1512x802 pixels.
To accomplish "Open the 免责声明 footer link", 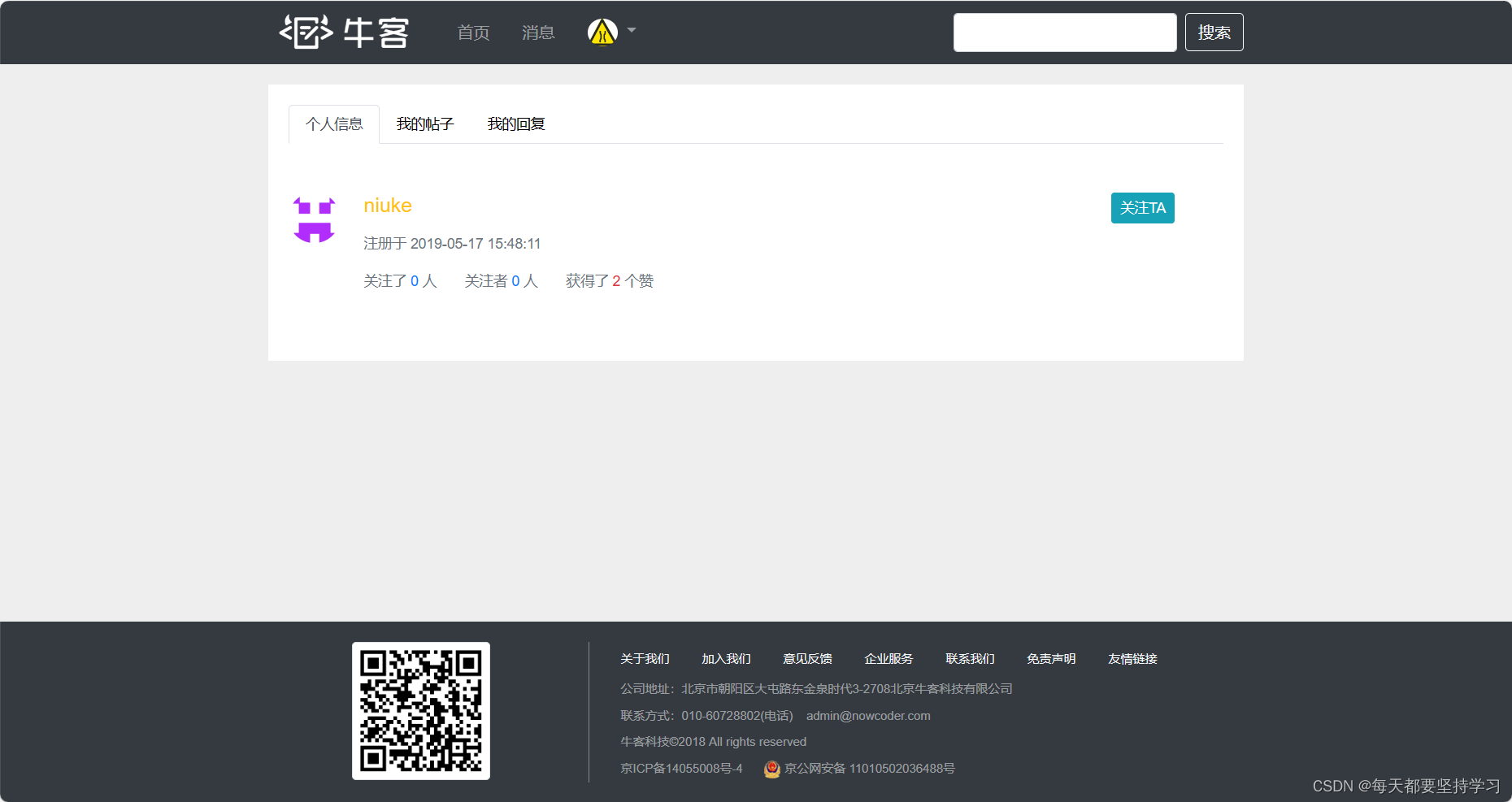I will click(1051, 659).
